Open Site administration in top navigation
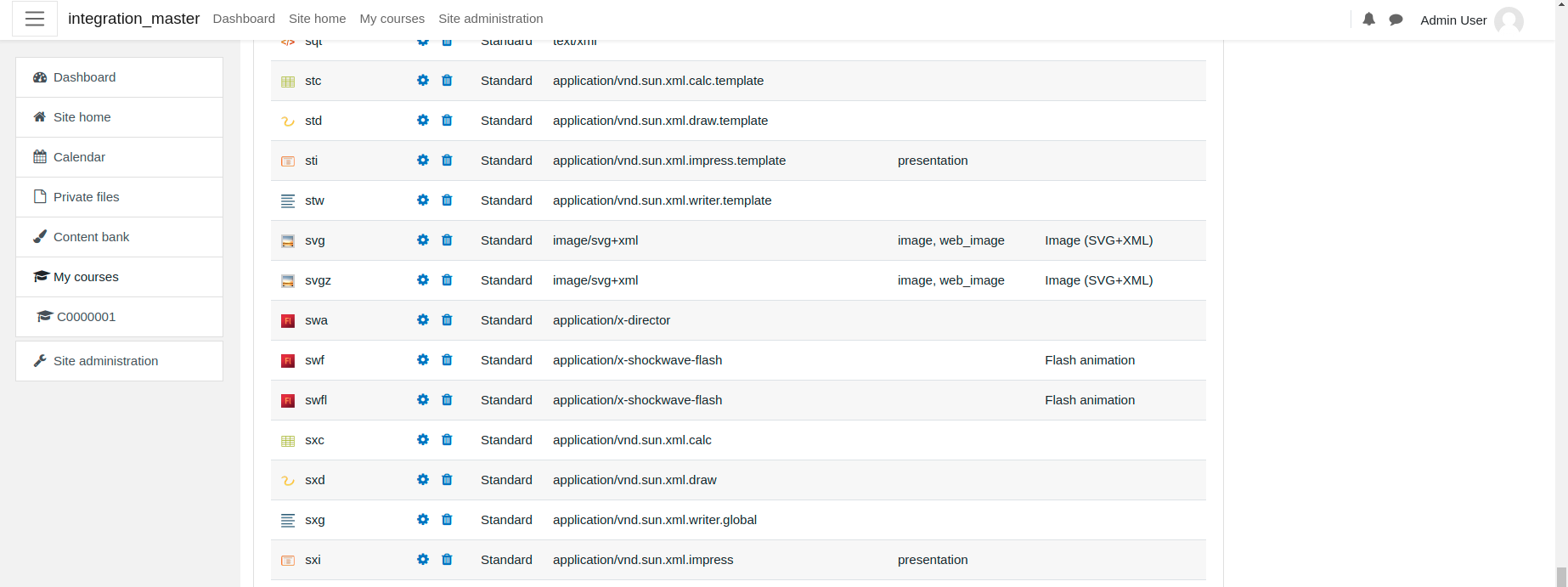Image resolution: width=1568 pixels, height=587 pixels. pos(491,19)
